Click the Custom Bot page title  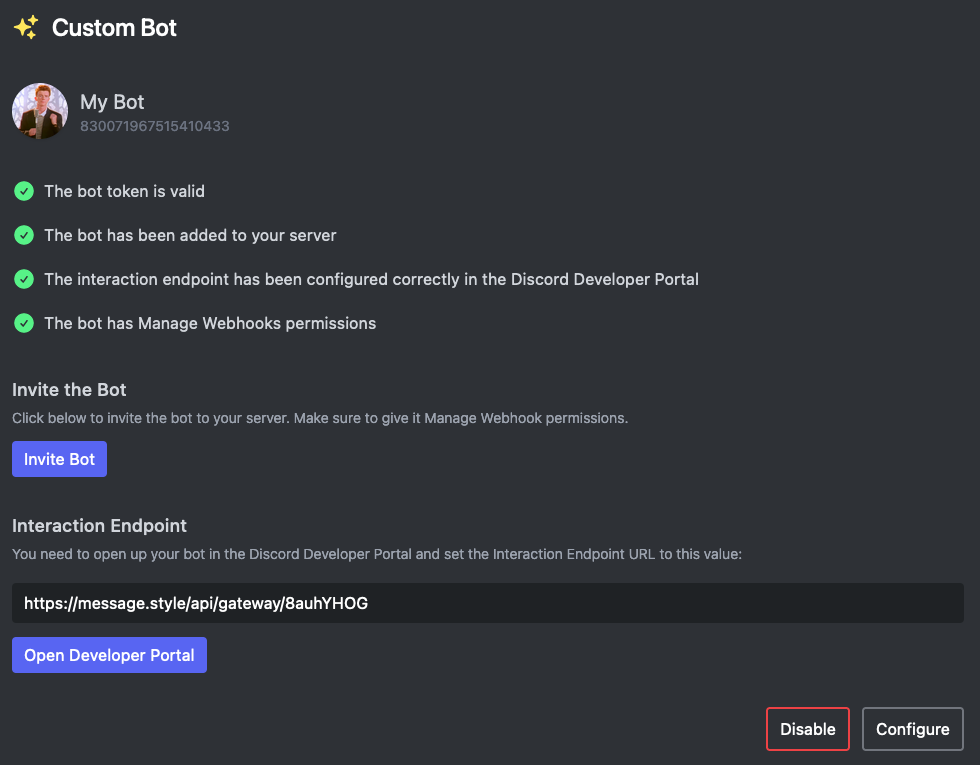pos(113,27)
